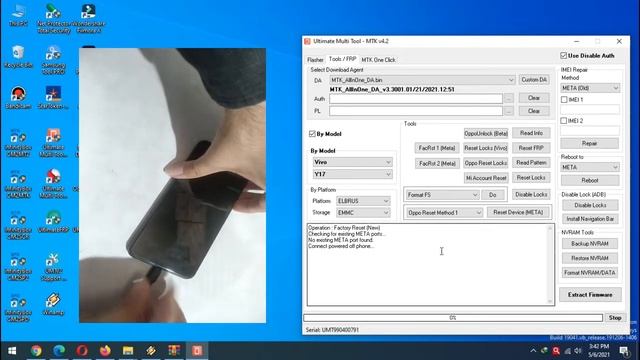The width and height of the screenshot is (640, 360).
Task: Open File Explorer from the taskbar
Action: point(128,351)
